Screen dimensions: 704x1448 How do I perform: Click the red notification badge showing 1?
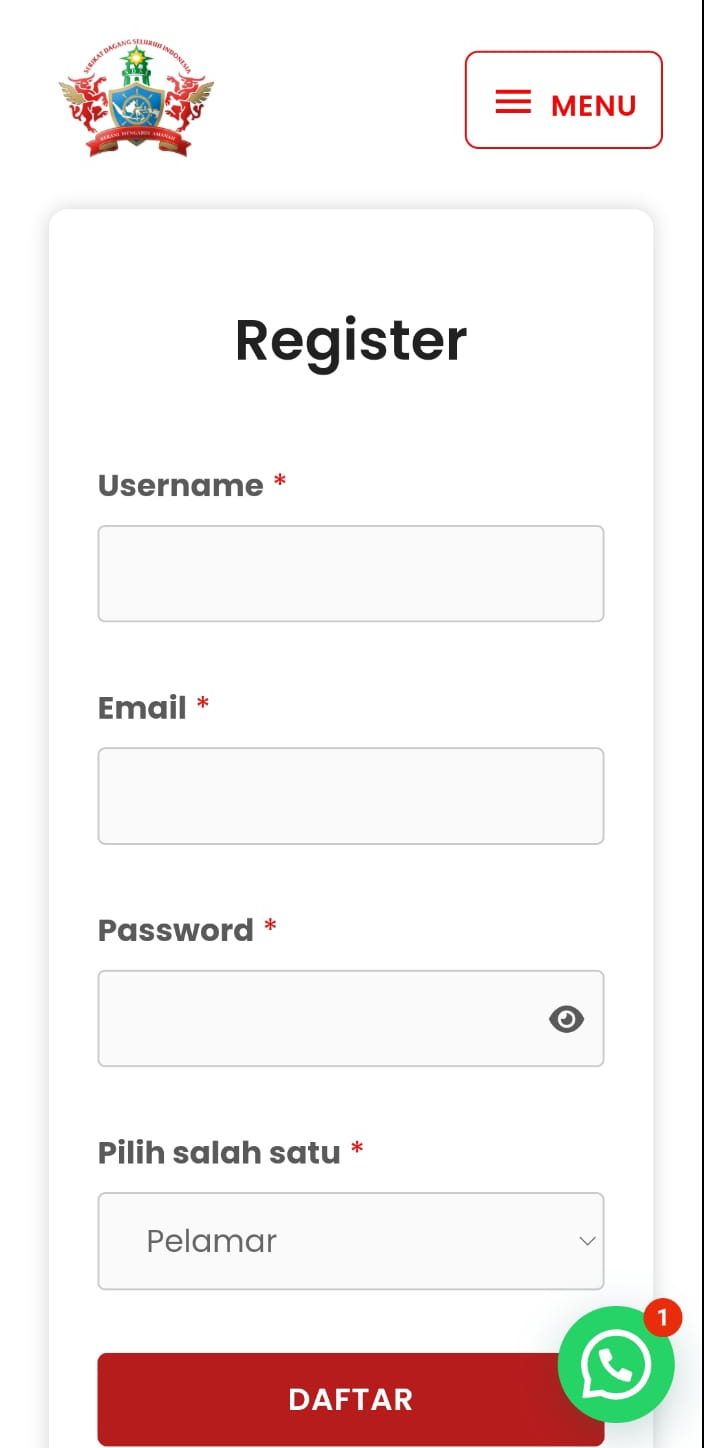[x=662, y=1317]
